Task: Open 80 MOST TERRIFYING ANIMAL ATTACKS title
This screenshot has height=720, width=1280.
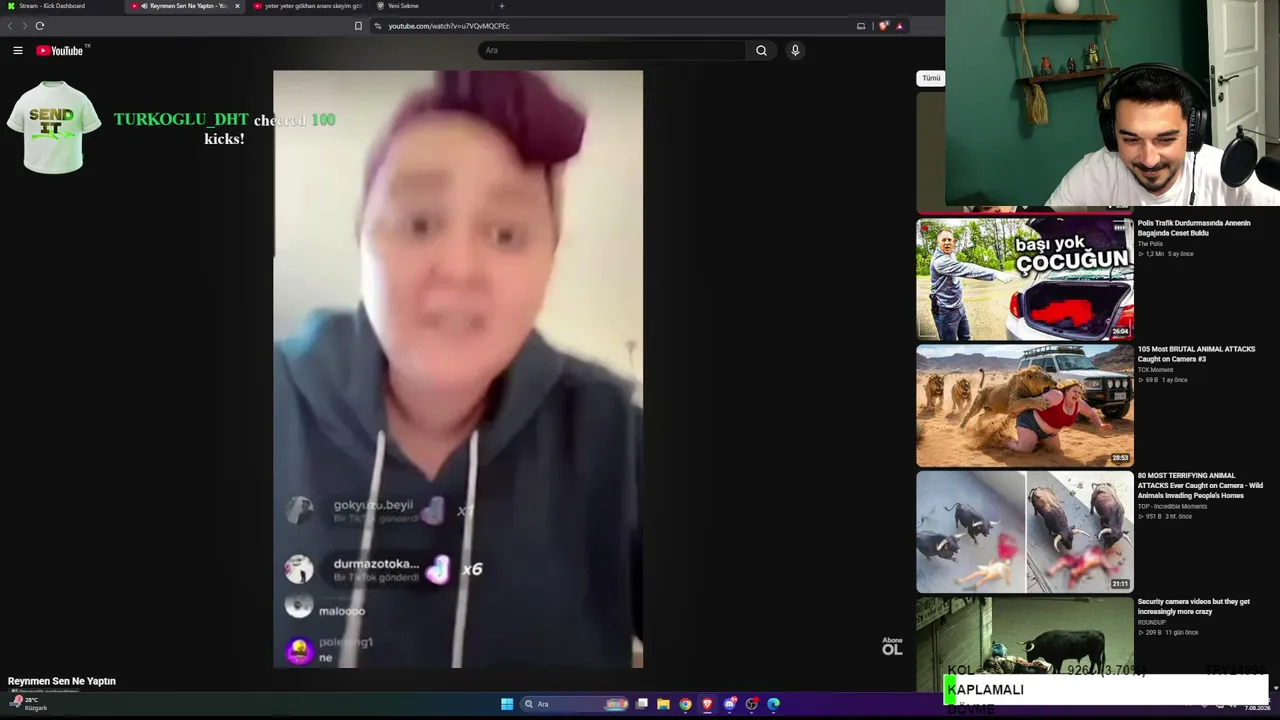Action: (1200, 485)
